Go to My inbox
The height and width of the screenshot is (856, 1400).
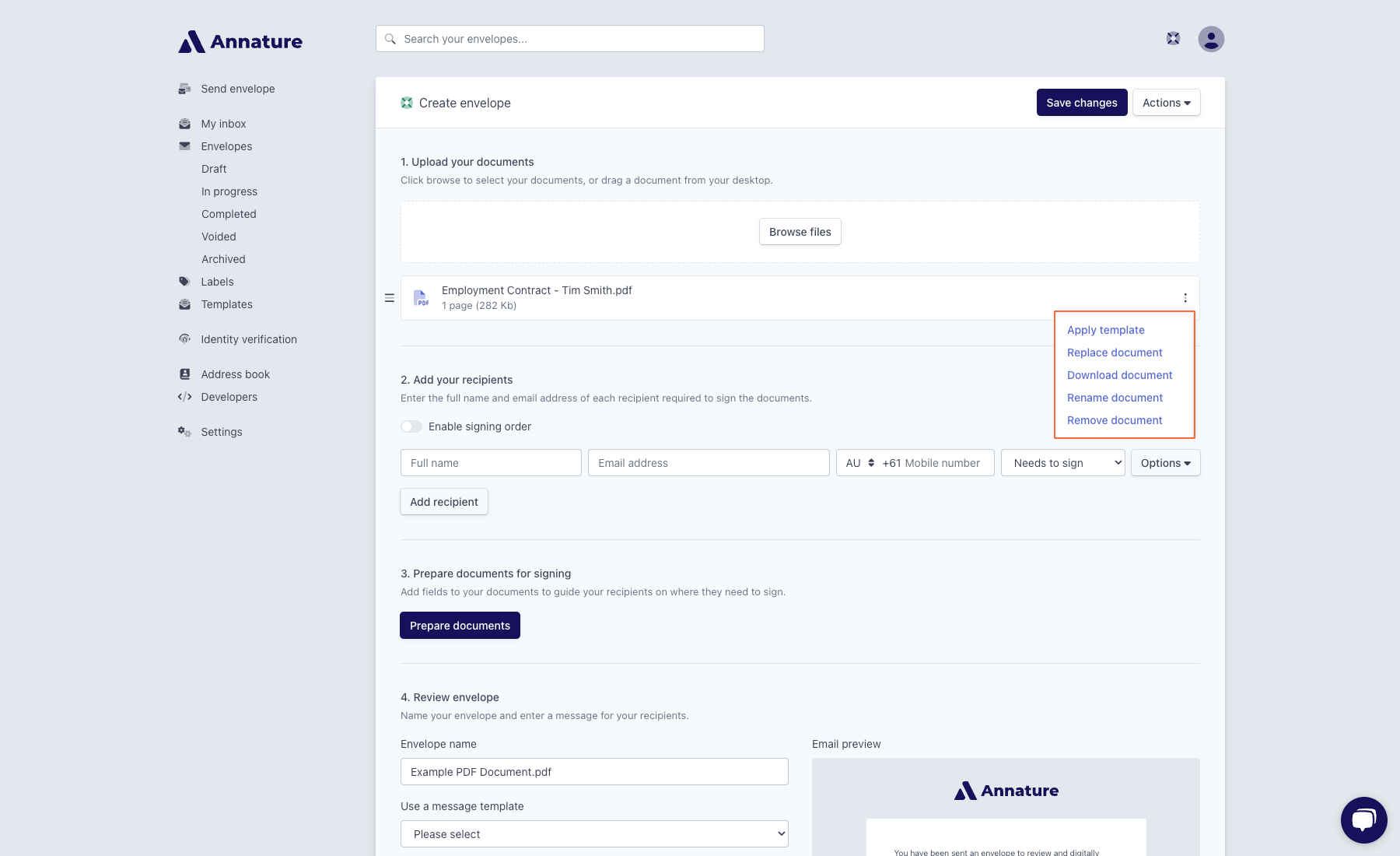[x=223, y=124]
